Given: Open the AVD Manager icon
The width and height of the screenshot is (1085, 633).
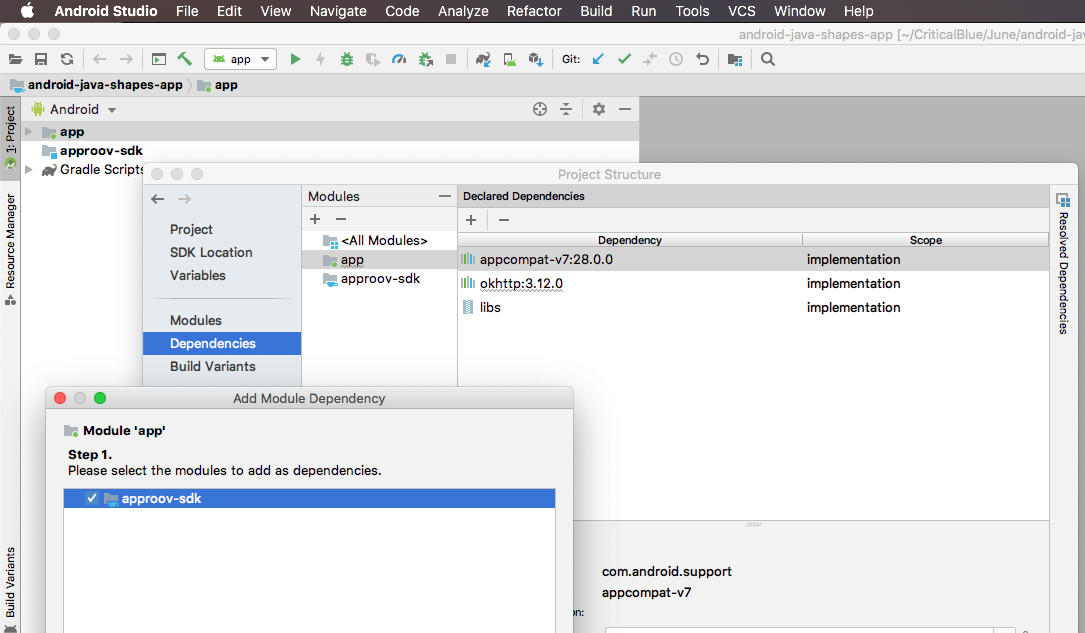Looking at the screenshot, I should coord(509,59).
